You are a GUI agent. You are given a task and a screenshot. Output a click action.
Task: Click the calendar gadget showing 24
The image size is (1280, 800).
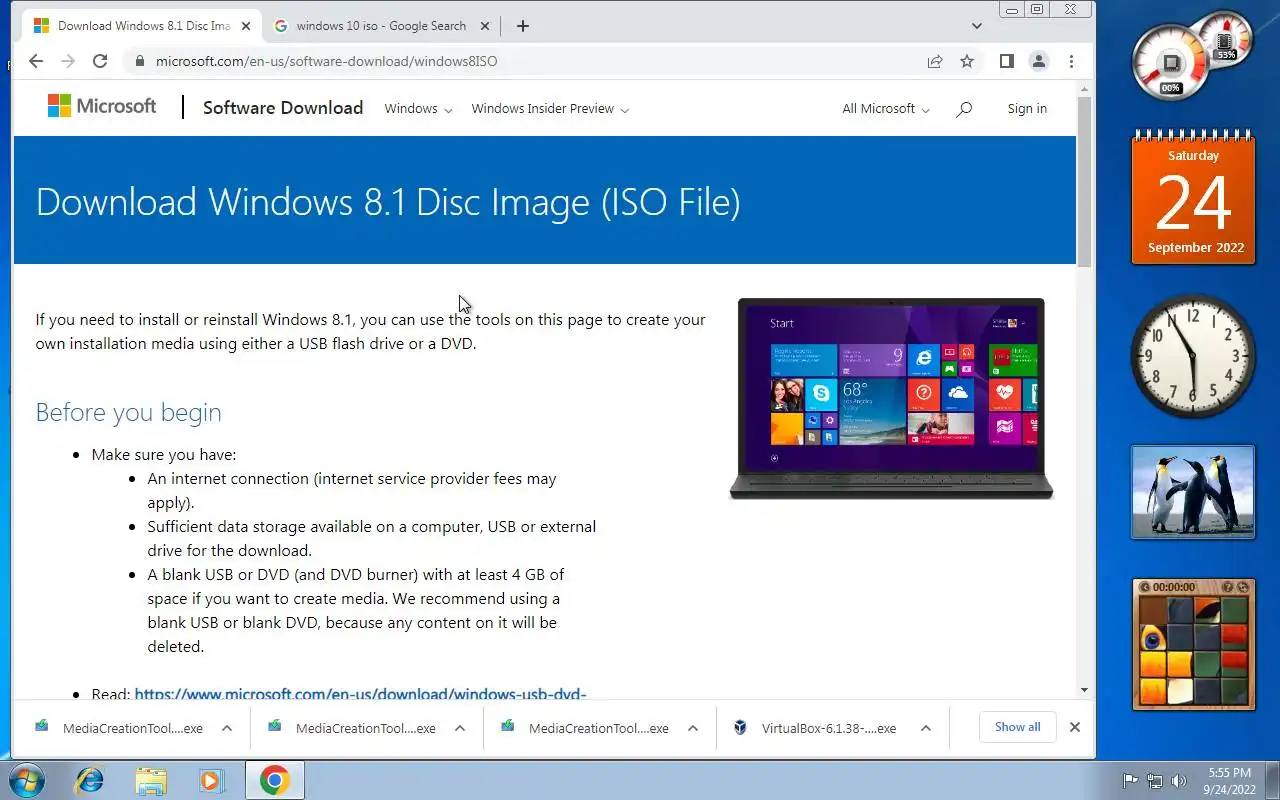pyautogui.click(x=1193, y=198)
